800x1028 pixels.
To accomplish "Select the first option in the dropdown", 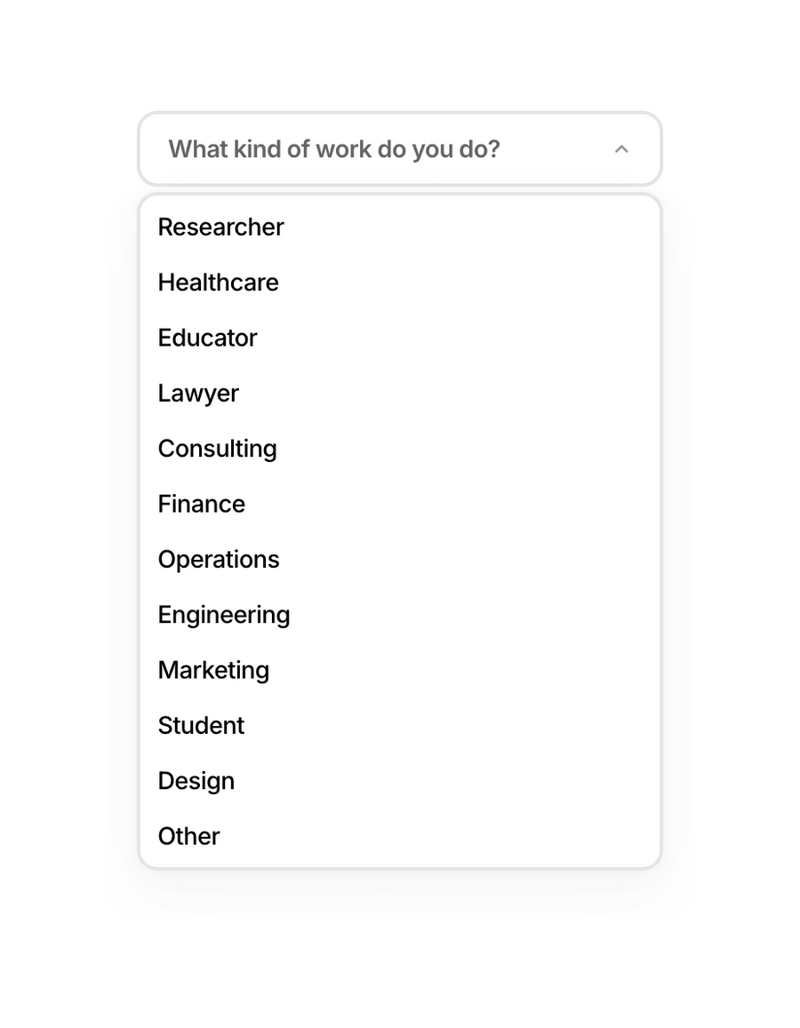I will point(220,227).
